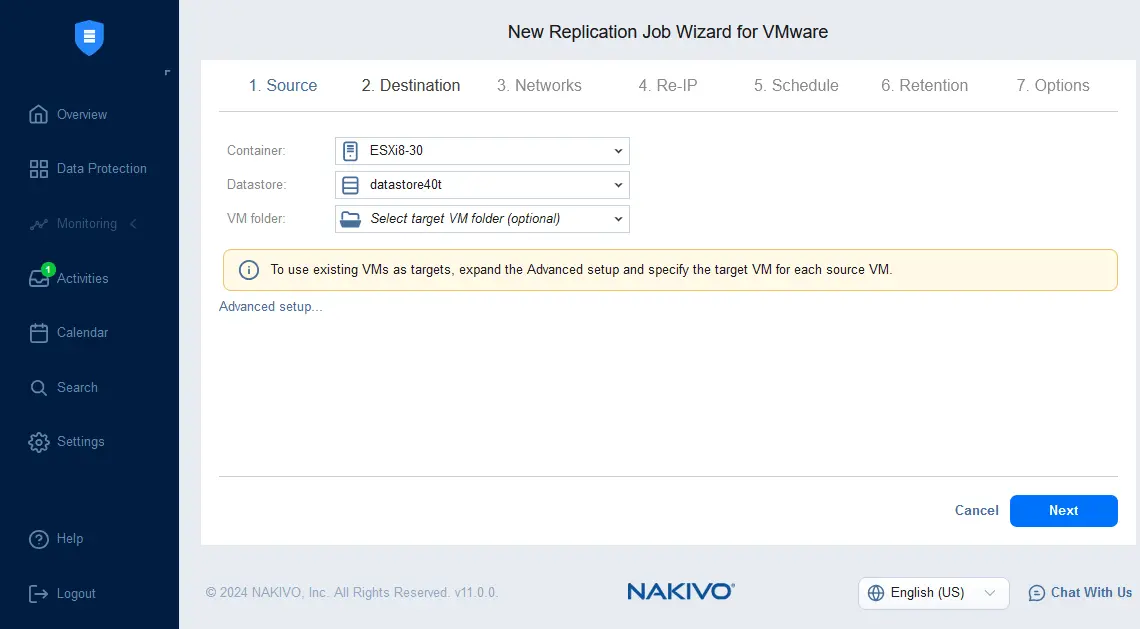Open the English (US) language dropdown

point(934,593)
